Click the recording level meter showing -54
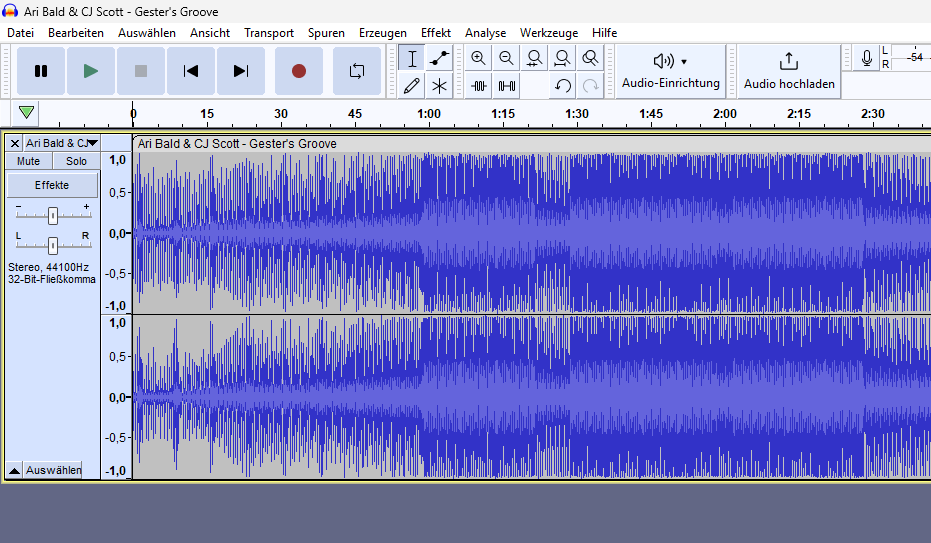 coord(911,58)
